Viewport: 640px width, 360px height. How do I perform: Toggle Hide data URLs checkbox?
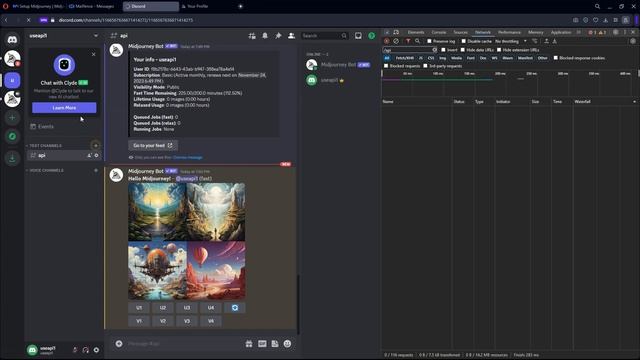point(462,50)
